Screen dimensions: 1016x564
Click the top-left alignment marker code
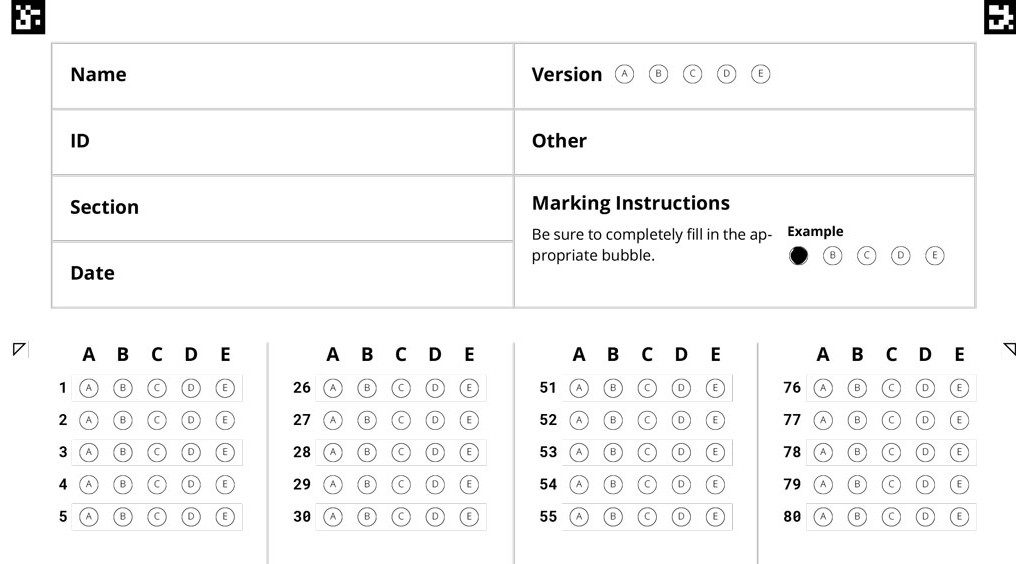[29, 17]
